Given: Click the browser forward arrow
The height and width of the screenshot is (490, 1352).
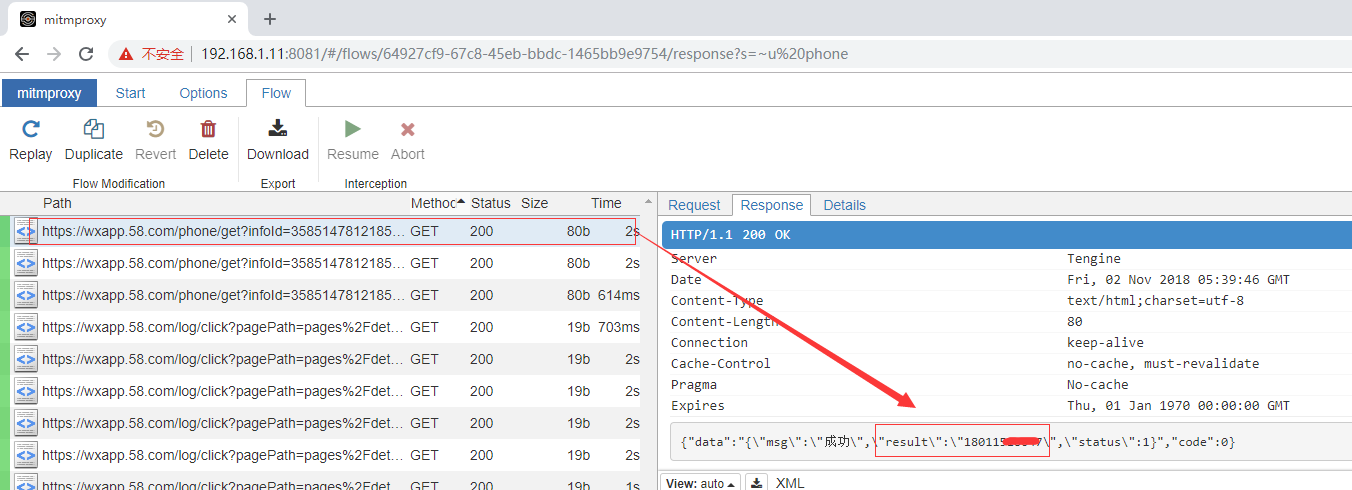Looking at the screenshot, I should point(54,54).
